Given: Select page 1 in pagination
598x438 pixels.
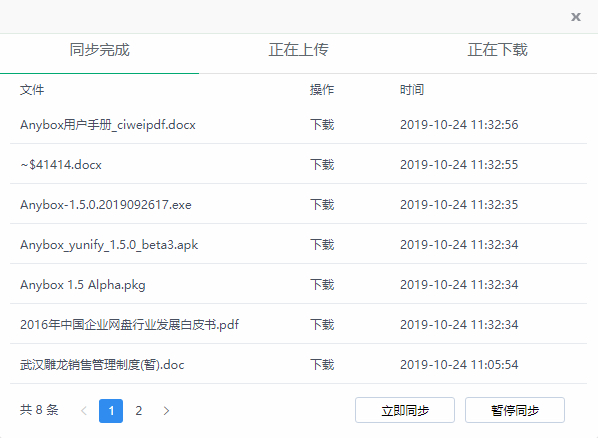Looking at the screenshot, I should pos(111,411).
